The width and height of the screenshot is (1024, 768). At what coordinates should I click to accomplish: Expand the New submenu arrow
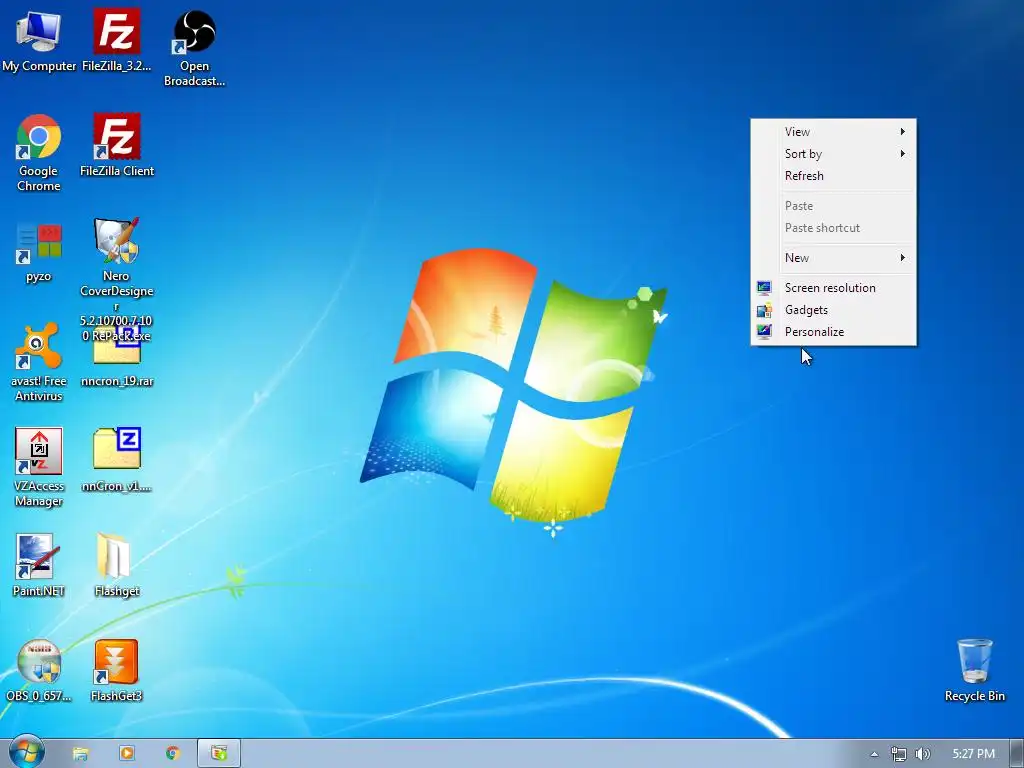[x=903, y=257]
